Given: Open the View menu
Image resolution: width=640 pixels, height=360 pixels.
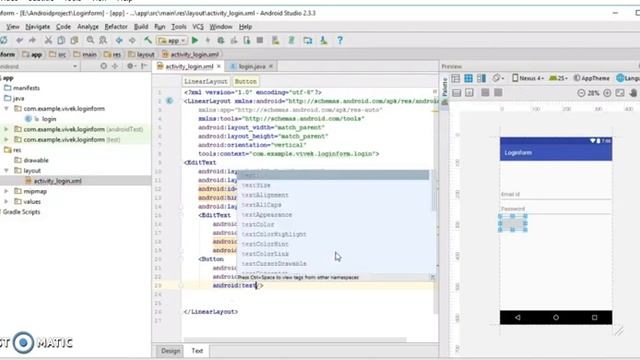Looking at the screenshot, I should (x=13, y=27).
